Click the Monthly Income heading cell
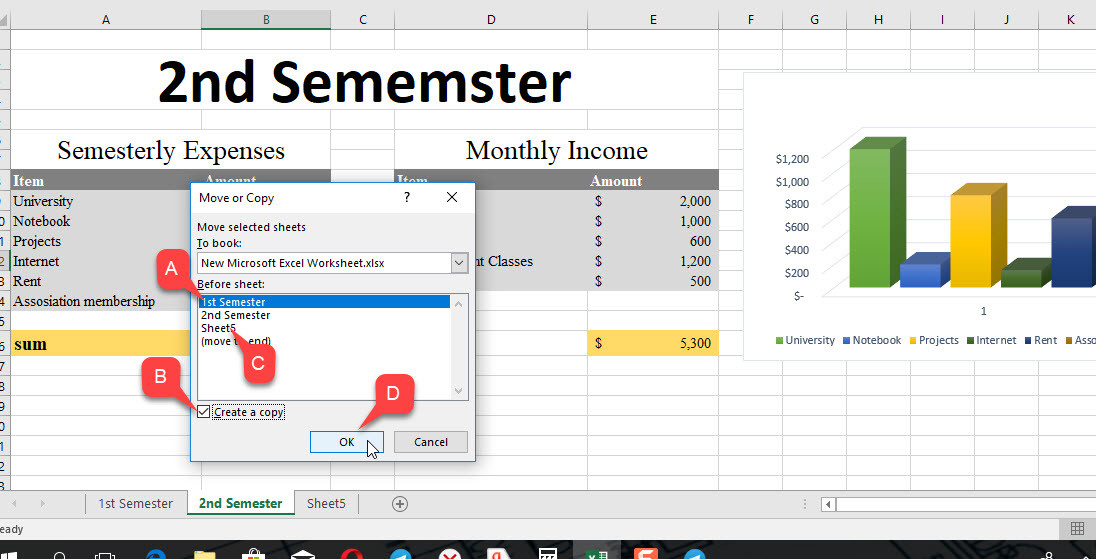The width and height of the screenshot is (1096, 559). coord(556,150)
